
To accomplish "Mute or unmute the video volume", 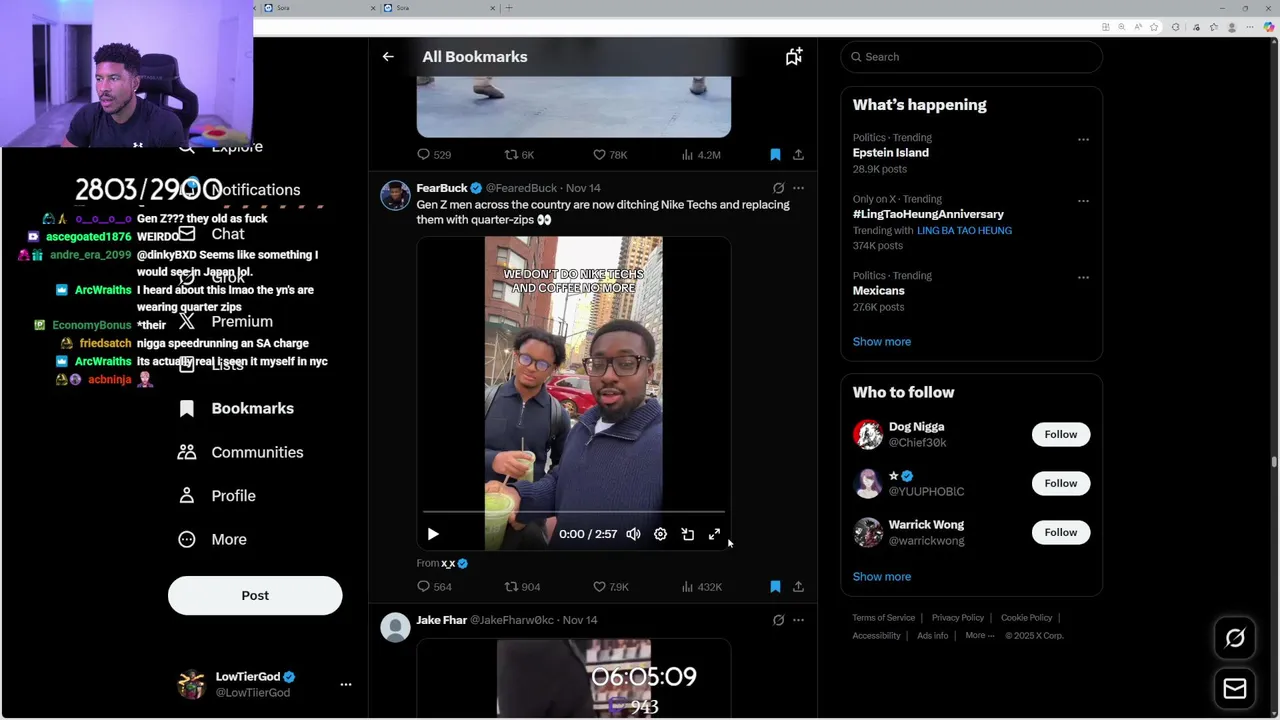I will click(633, 534).
